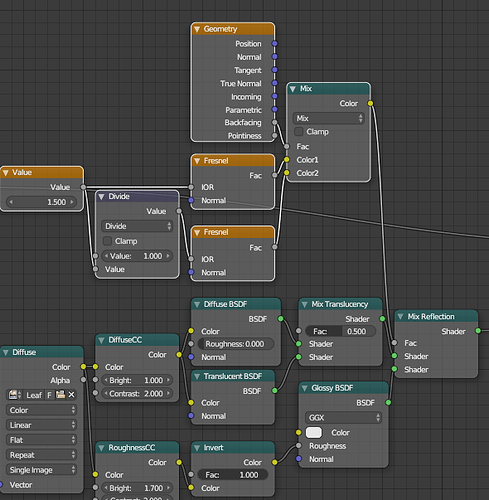Image resolution: width=489 pixels, height=500 pixels.
Task: Collapse the Diffuse image texture node
Action: [x=6, y=352]
